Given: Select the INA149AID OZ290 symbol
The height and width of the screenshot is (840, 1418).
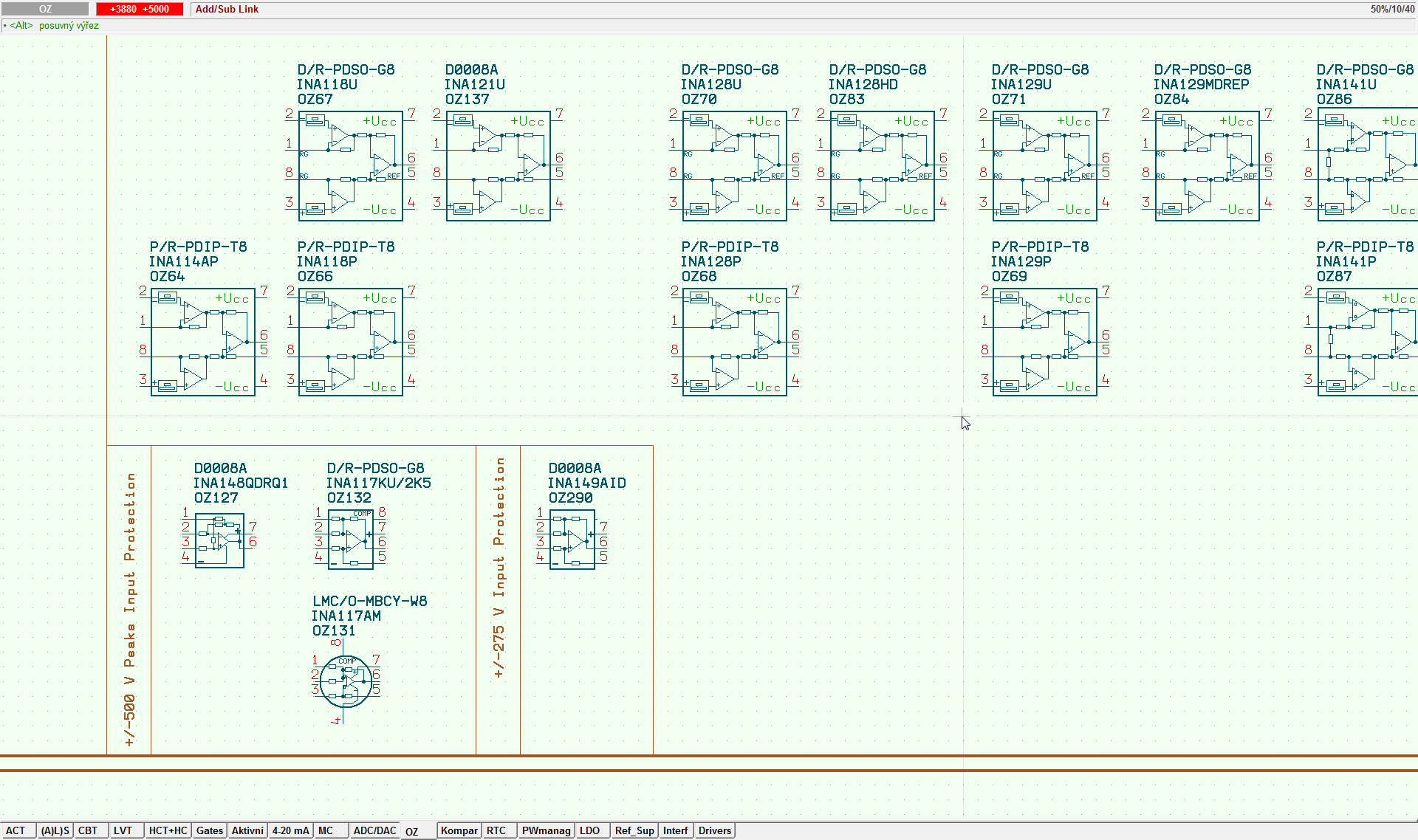Looking at the screenshot, I should [572, 540].
